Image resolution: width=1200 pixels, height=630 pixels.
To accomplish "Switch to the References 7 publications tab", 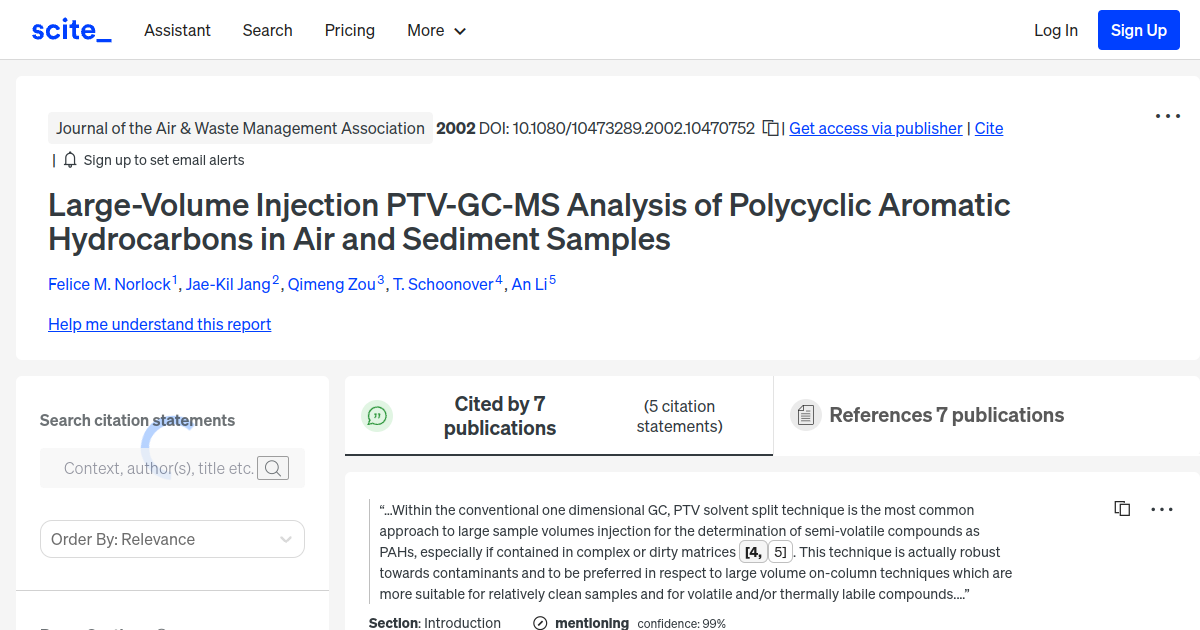I will pos(946,415).
